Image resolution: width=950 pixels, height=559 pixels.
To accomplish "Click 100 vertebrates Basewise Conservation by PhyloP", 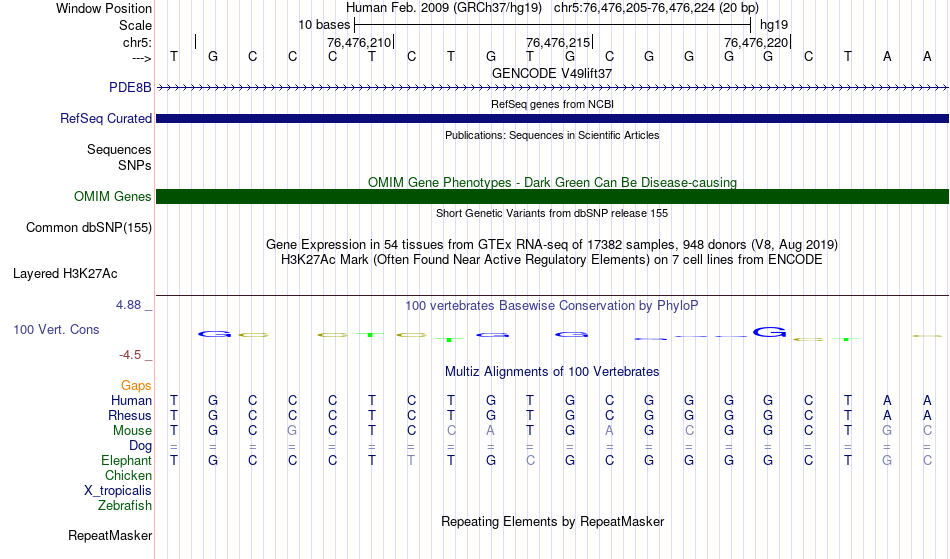I will click(x=552, y=305).
